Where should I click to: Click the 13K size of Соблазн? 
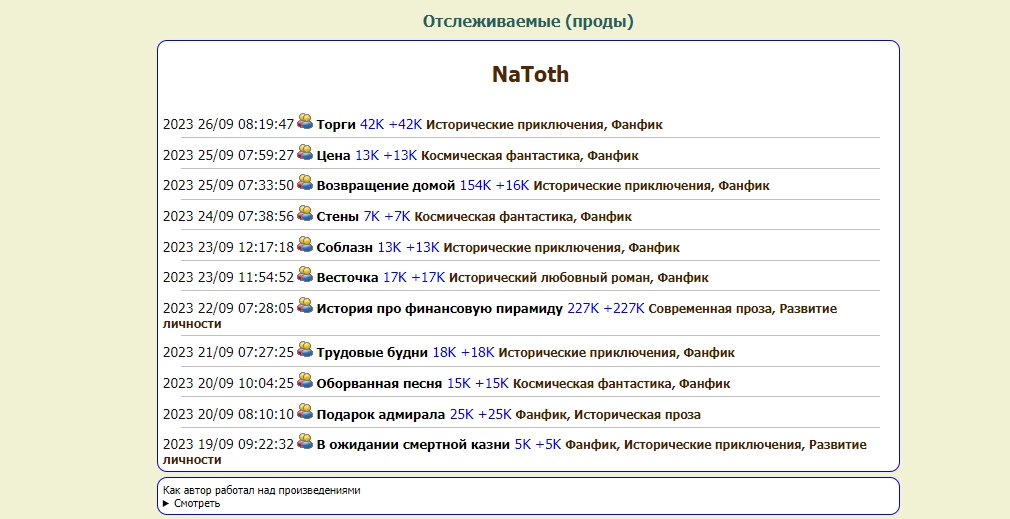point(389,247)
